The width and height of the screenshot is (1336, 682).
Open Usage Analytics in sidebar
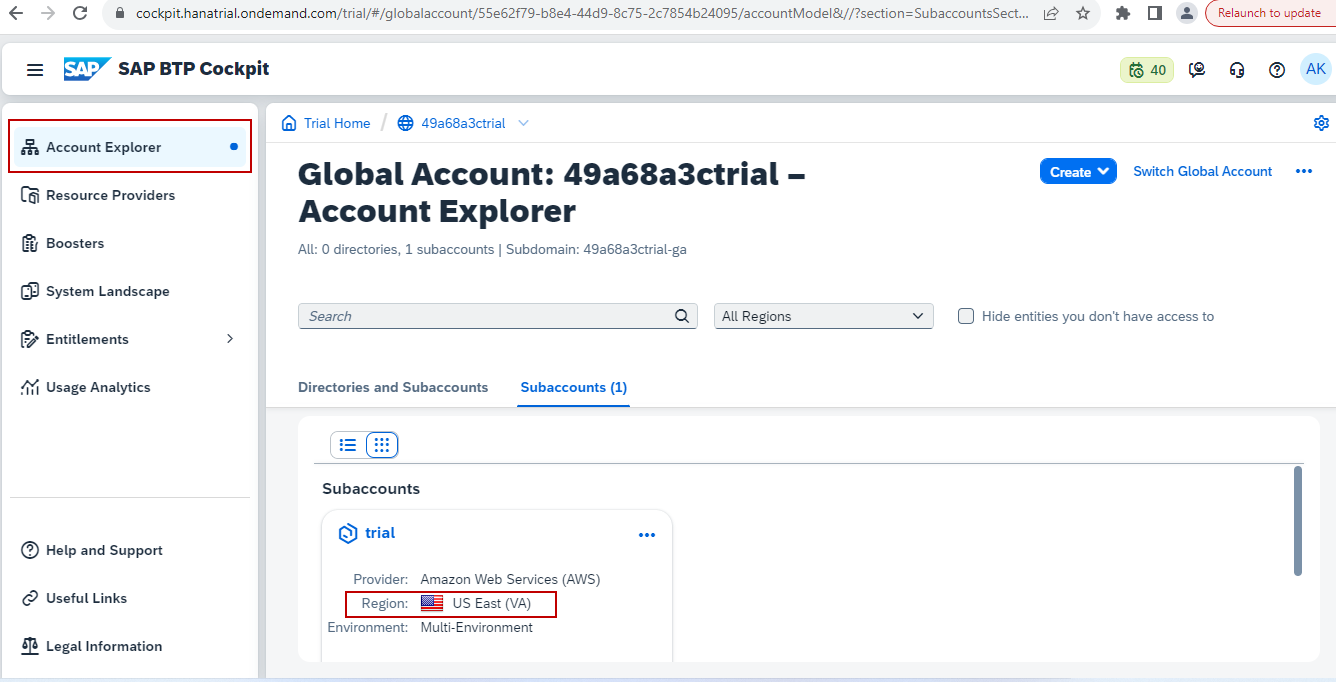point(130,387)
